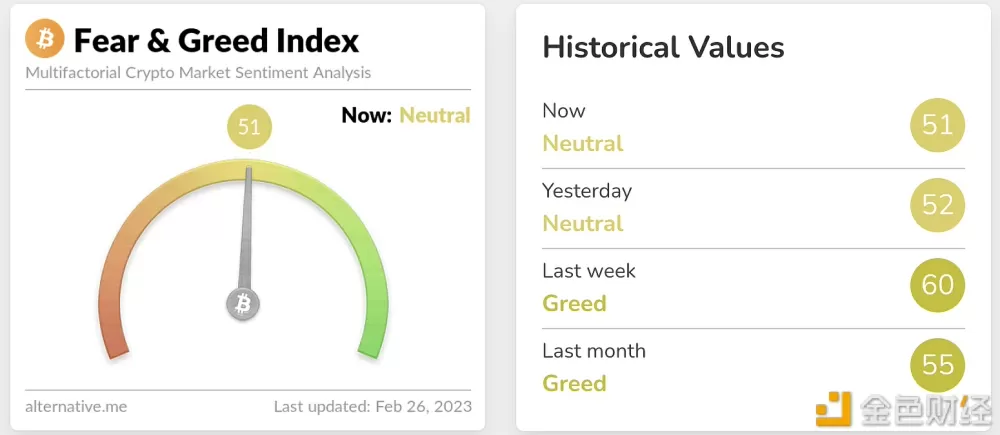
Task: Click the Last month circle showing 55
Action: click(x=937, y=364)
